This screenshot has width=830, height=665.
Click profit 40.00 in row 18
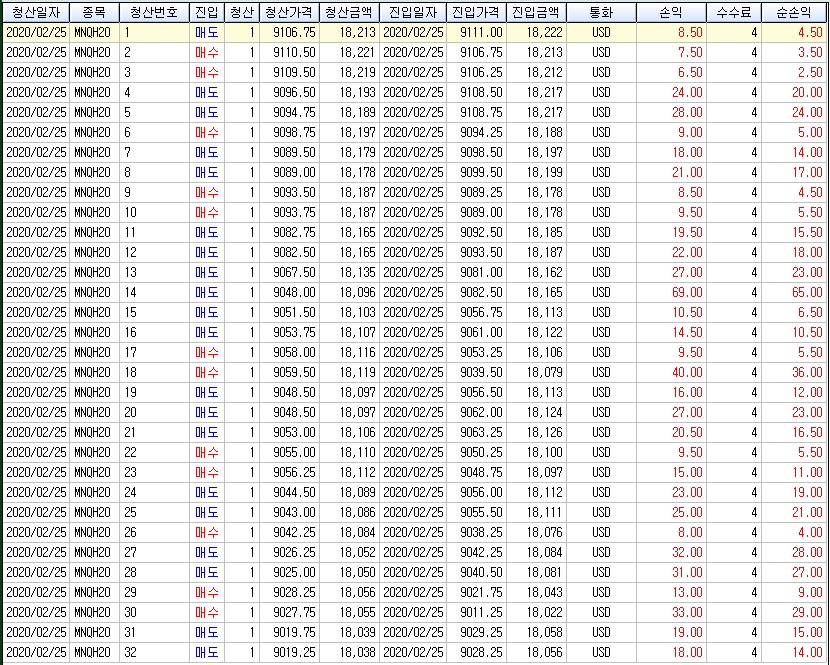tap(687, 372)
